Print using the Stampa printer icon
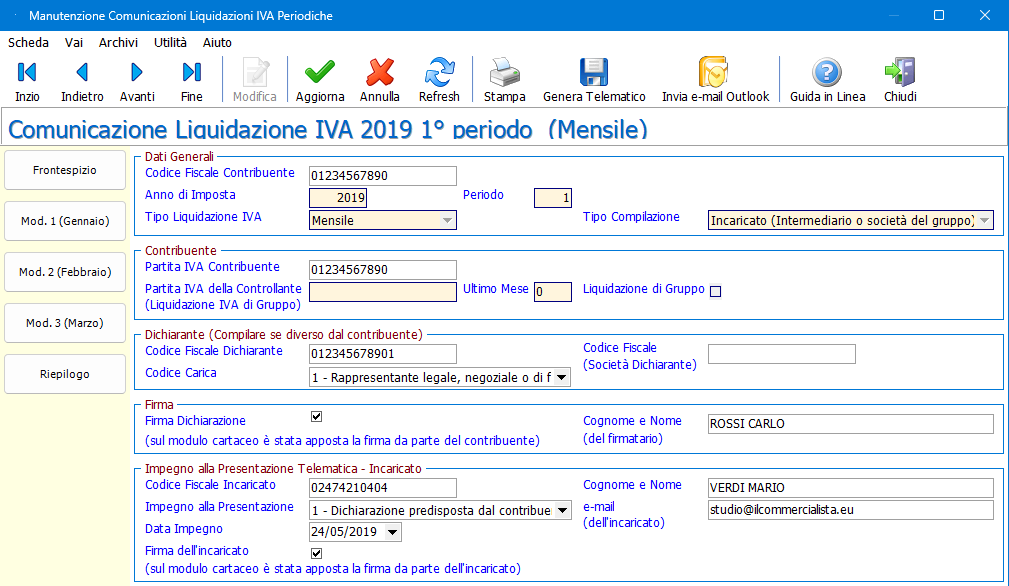The image size is (1009, 586). point(504,80)
